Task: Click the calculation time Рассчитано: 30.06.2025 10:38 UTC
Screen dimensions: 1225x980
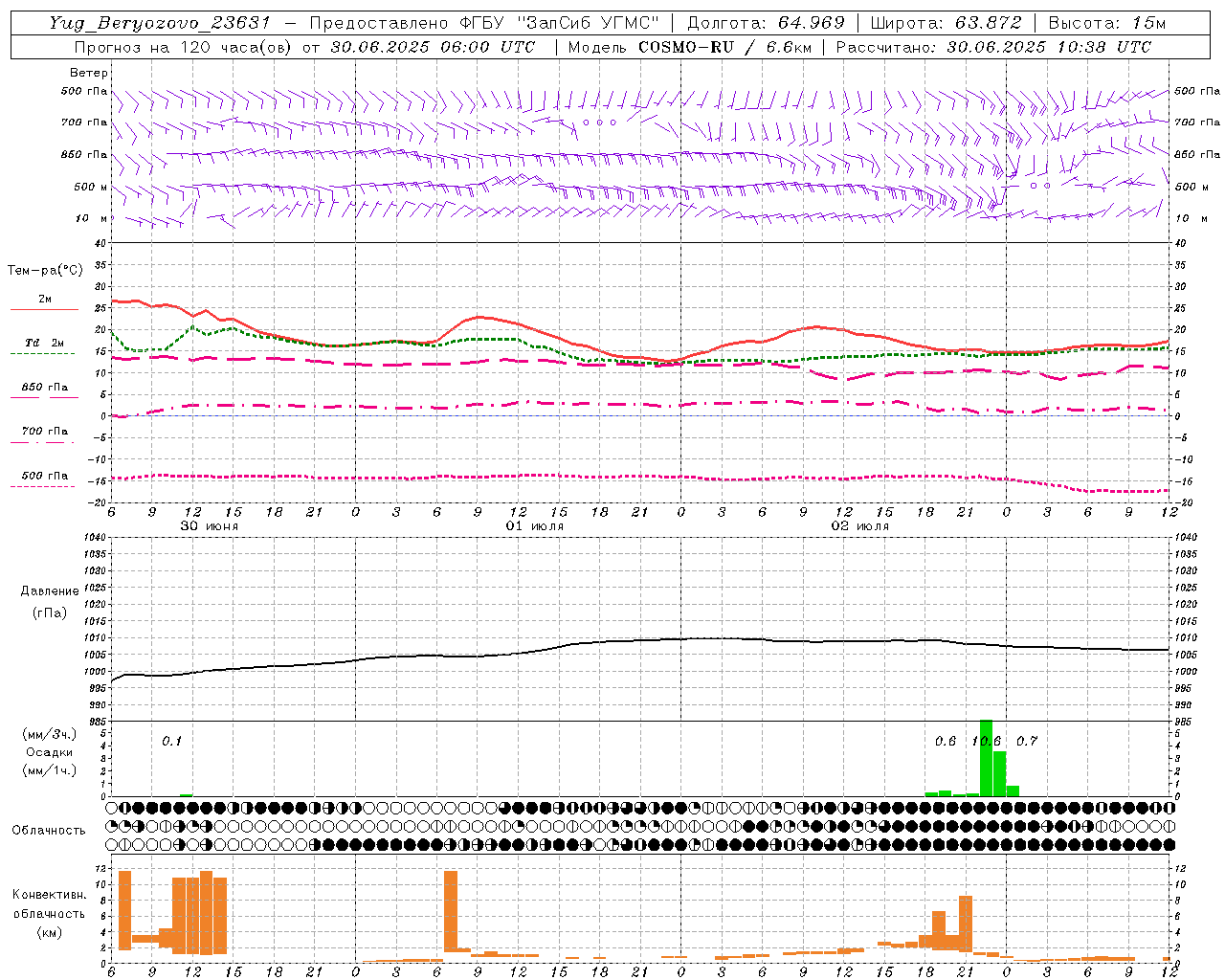Action: click(993, 47)
